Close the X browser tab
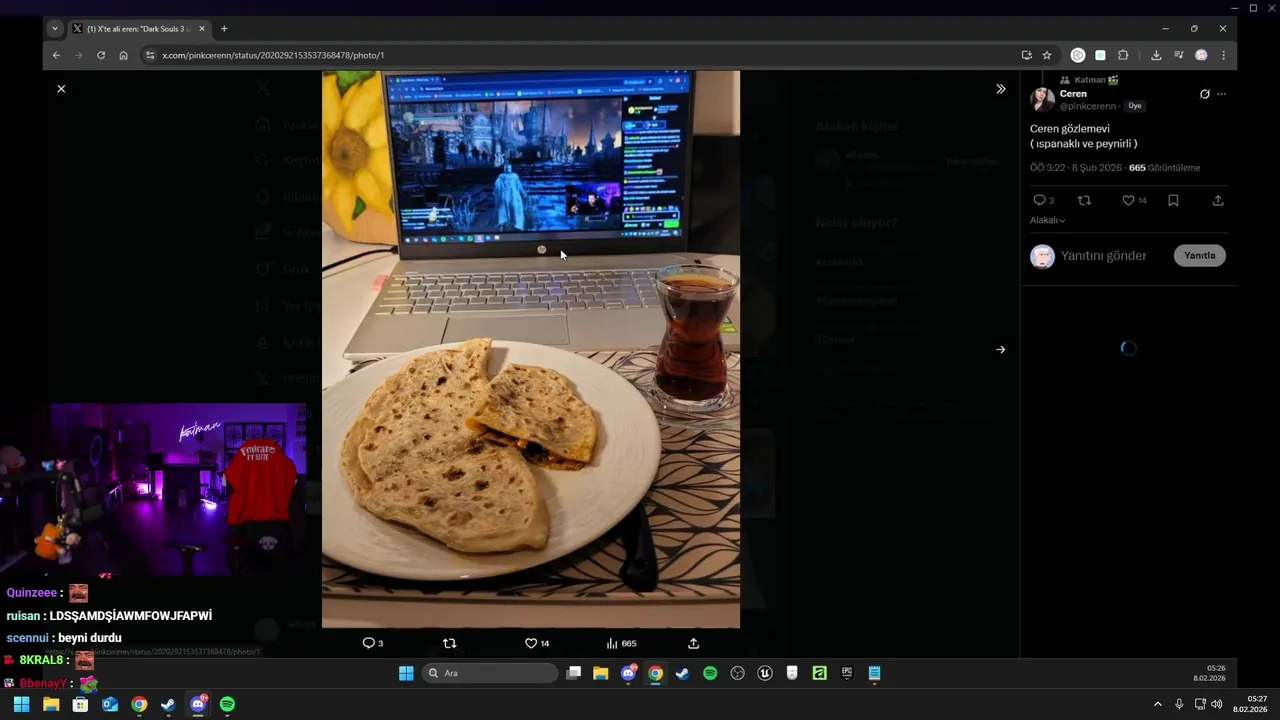 click(x=201, y=29)
